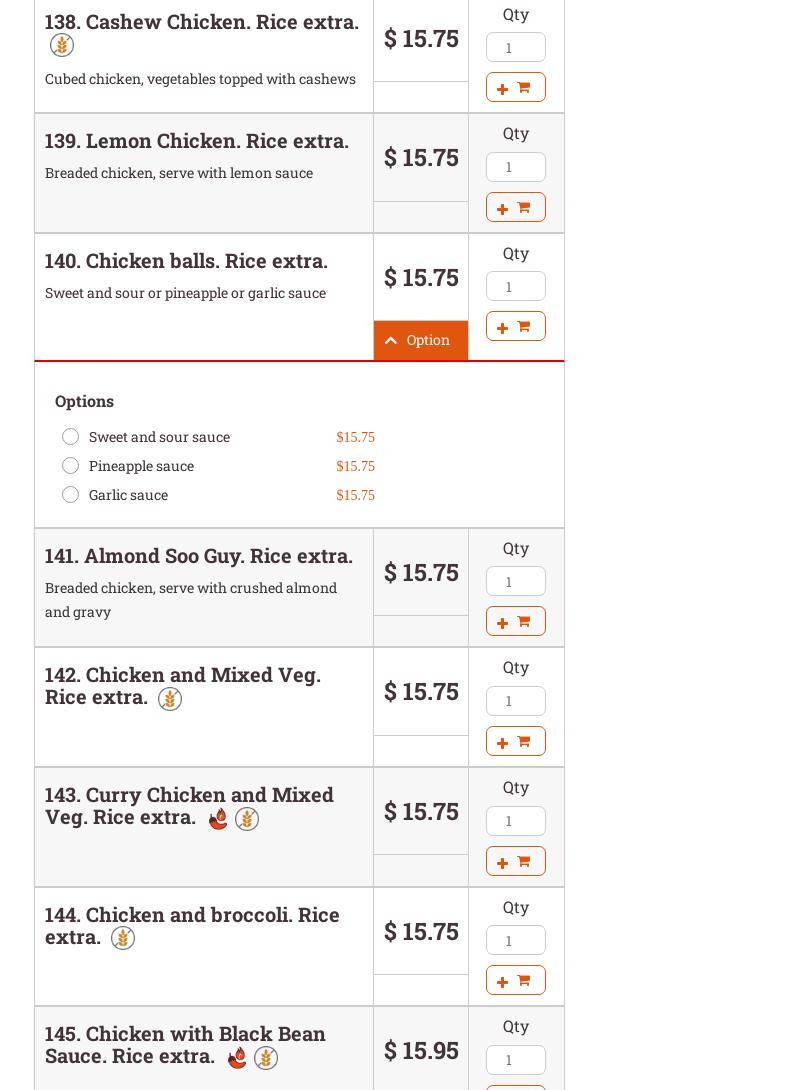Add Chicken and Mixed Veg to cart
The image size is (785, 1090).
point(515,741)
